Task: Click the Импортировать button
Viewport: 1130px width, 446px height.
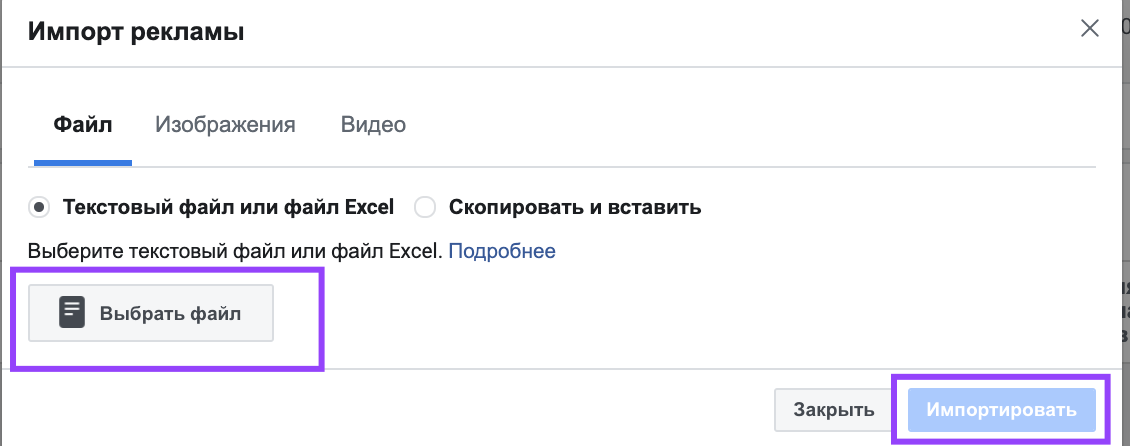Action: (x=1002, y=410)
